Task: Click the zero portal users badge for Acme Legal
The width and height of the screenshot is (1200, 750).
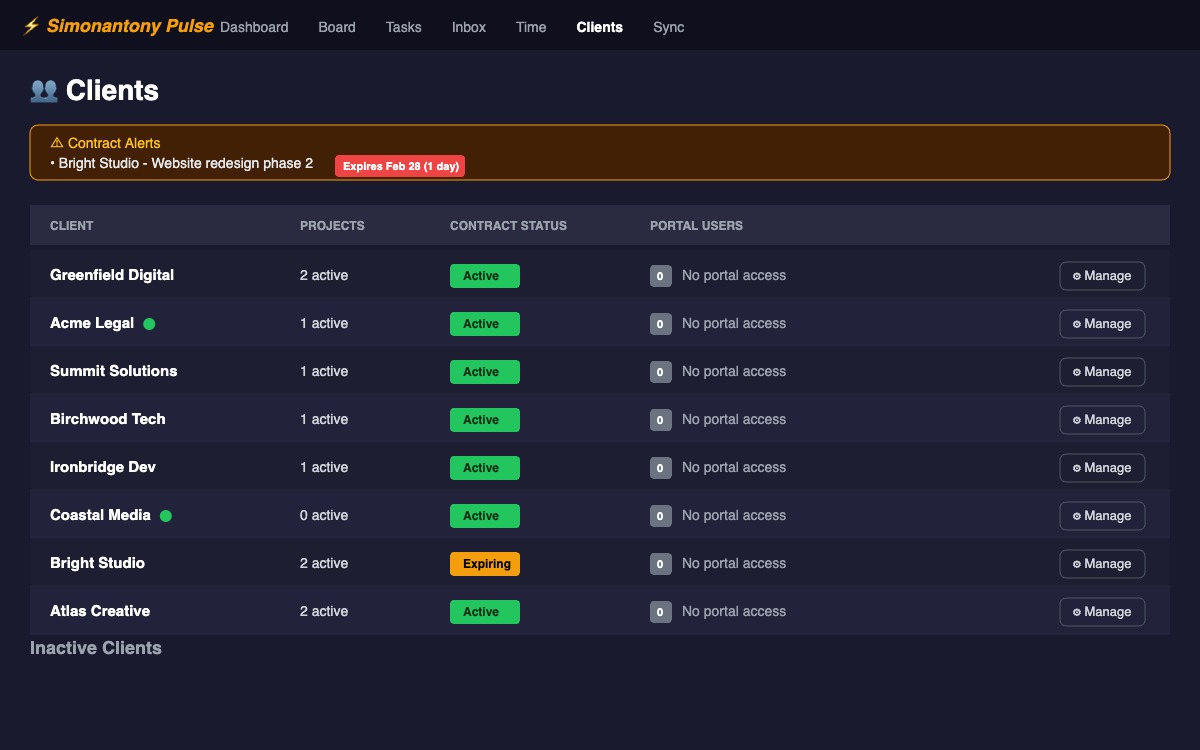Action: [x=660, y=323]
